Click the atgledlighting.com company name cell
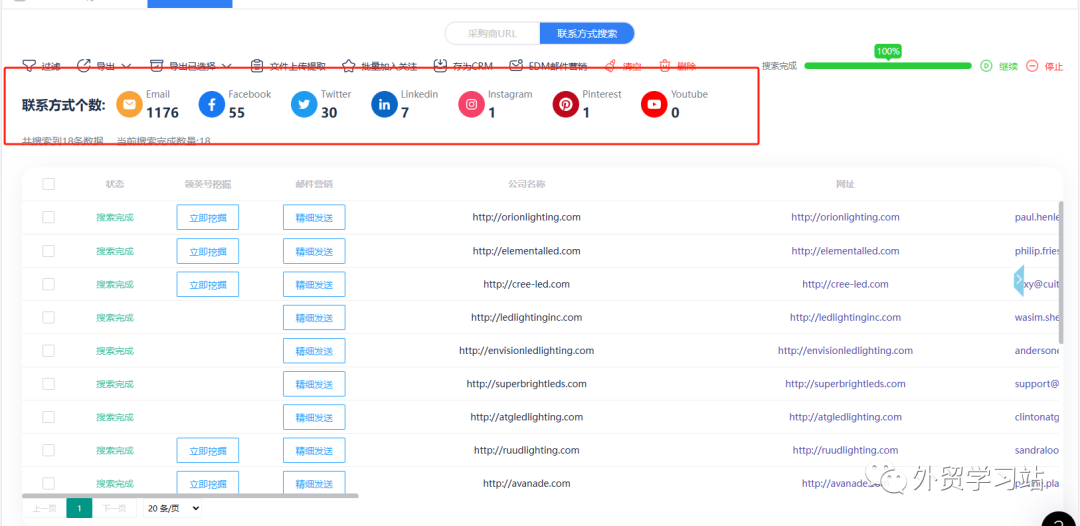Viewport: 1080px width, 526px height. coord(527,417)
